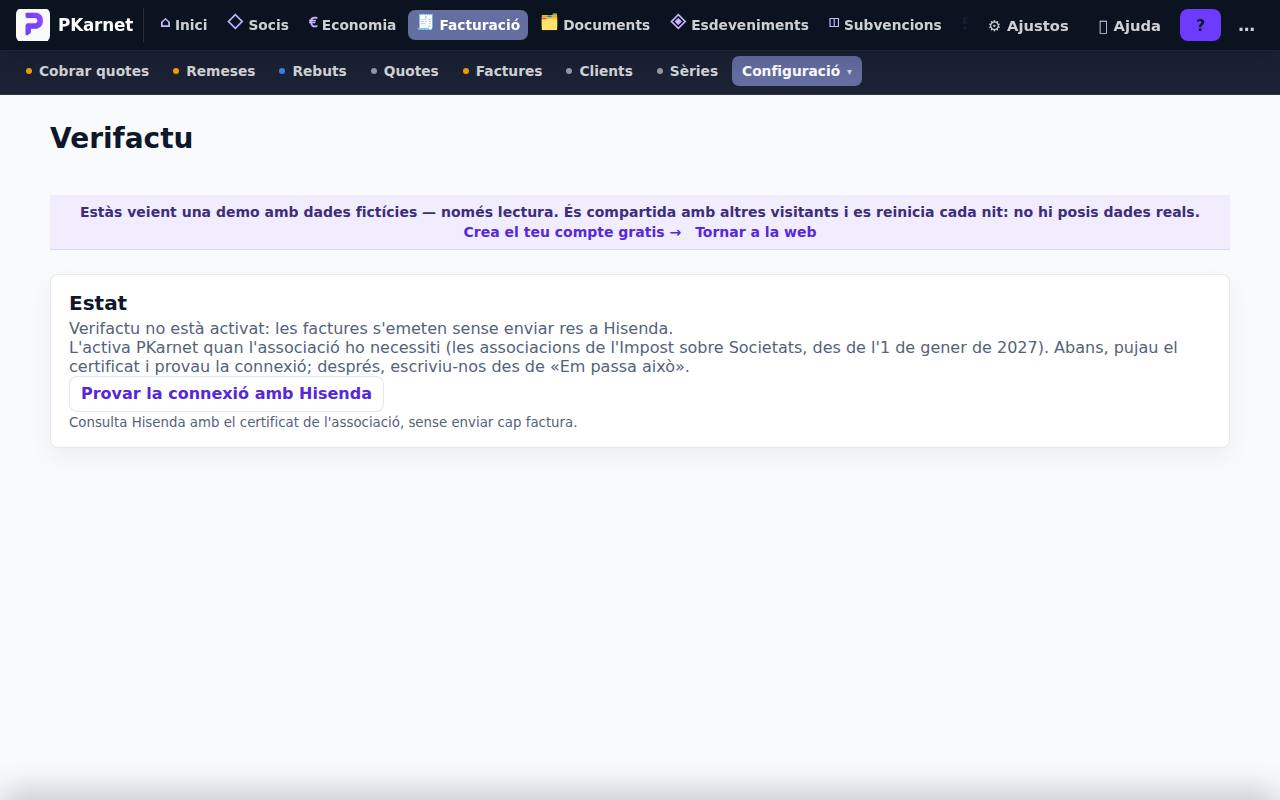The image size is (1280, 800).
Task: Go to Cobrar quotes
Action: [87, 71]
